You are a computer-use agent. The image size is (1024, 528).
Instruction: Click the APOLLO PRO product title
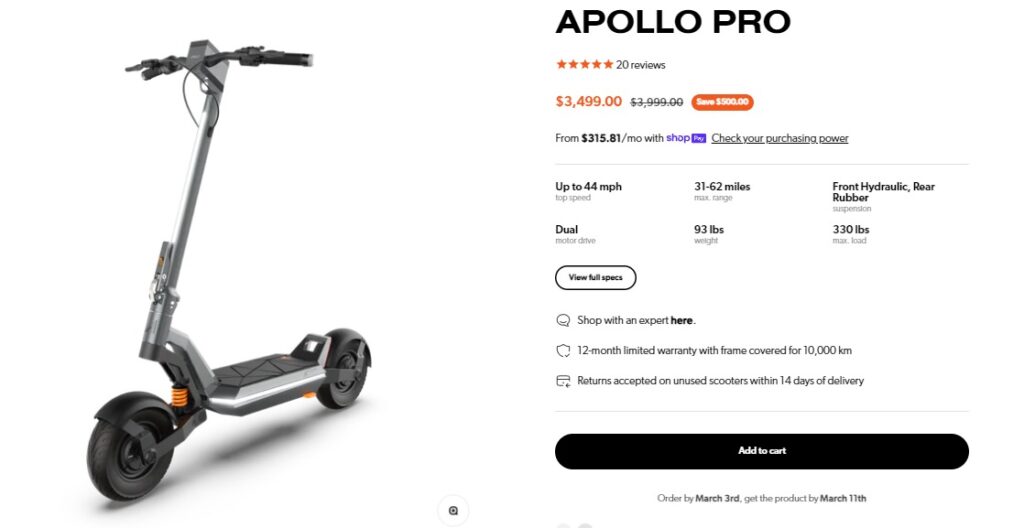click(673, 21)
